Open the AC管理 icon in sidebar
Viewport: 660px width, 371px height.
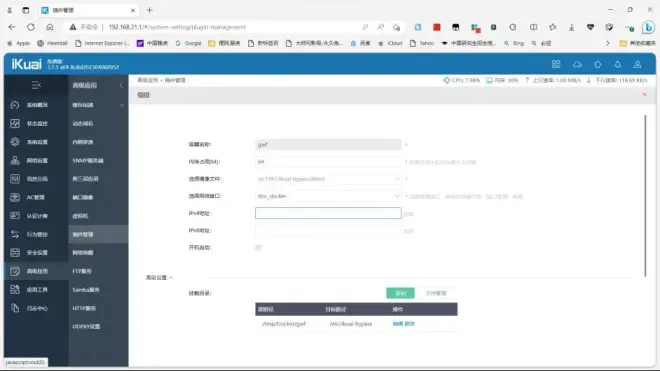15,197
